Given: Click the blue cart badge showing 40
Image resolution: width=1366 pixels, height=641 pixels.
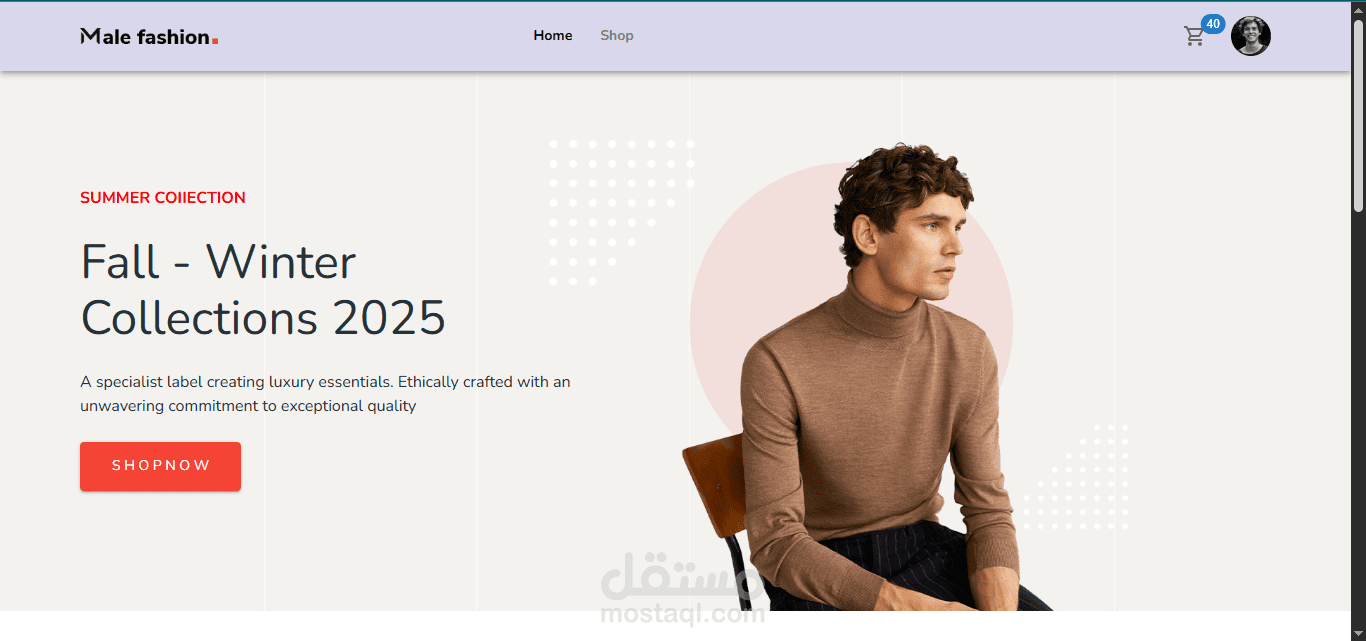Looking at the screenshot, I should [1213, 24].
